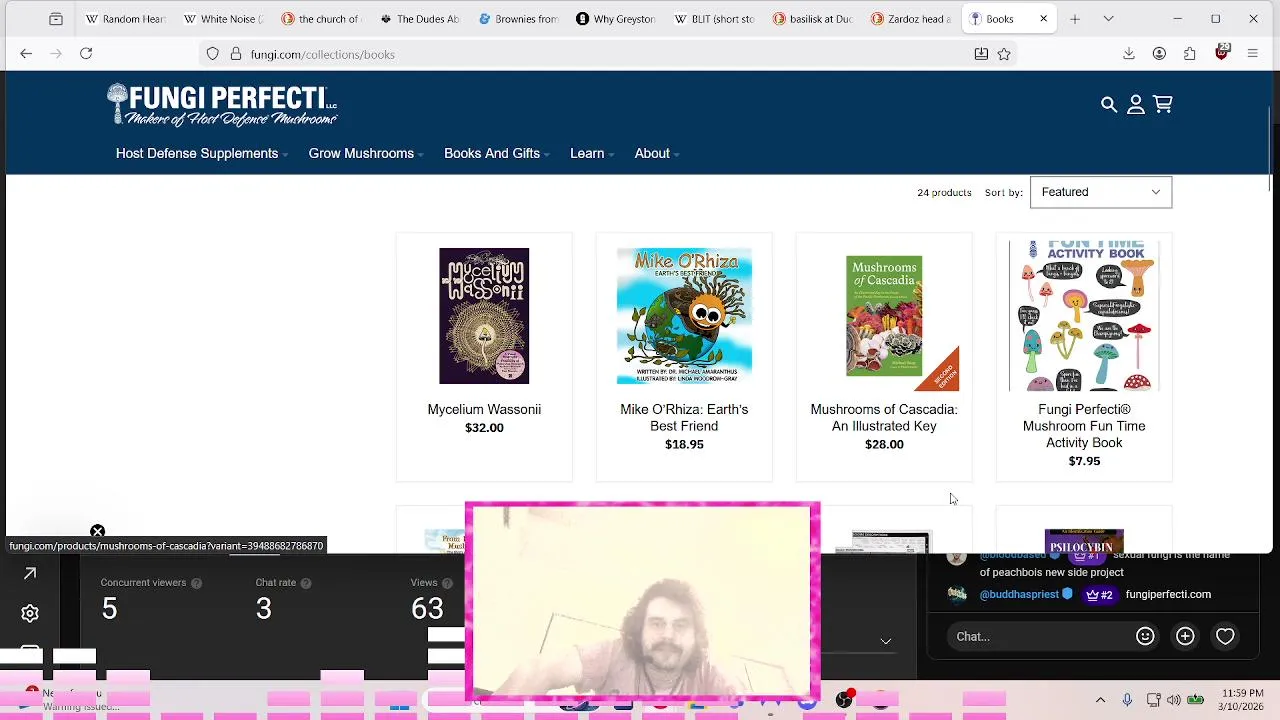
Task: Click the Mushrooms of Cascadia book cover
Action: tap(884, 316)
